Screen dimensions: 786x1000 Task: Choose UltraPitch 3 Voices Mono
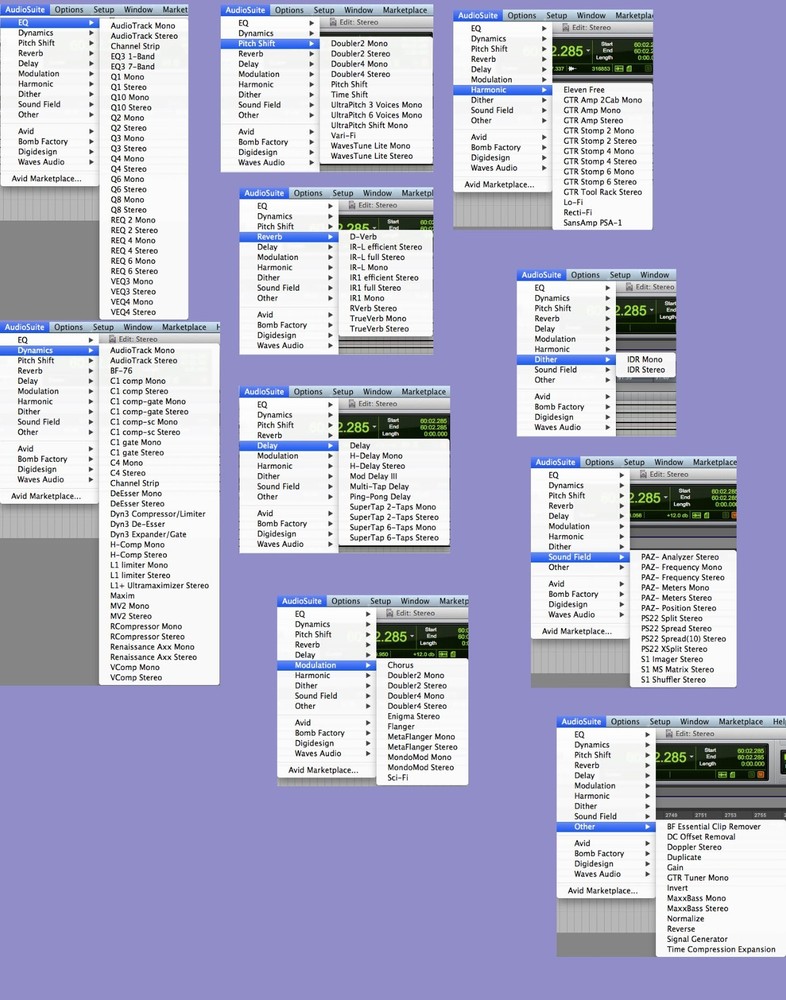[x=376, y=105]
